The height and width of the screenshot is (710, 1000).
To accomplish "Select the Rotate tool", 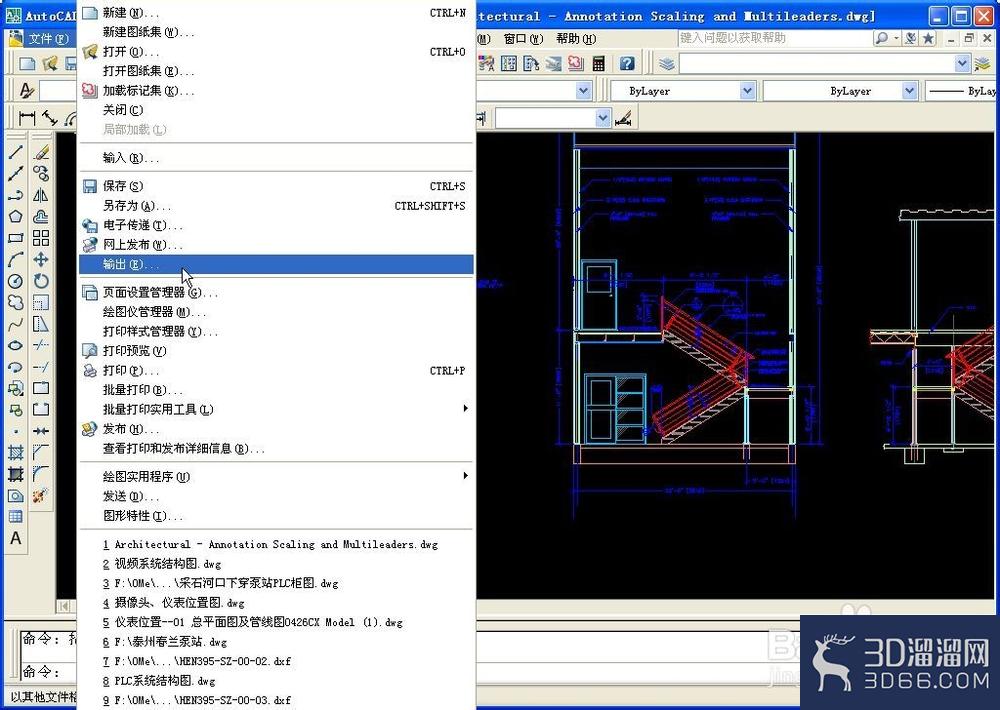I will pyautogui.click(x=41, y=281).
